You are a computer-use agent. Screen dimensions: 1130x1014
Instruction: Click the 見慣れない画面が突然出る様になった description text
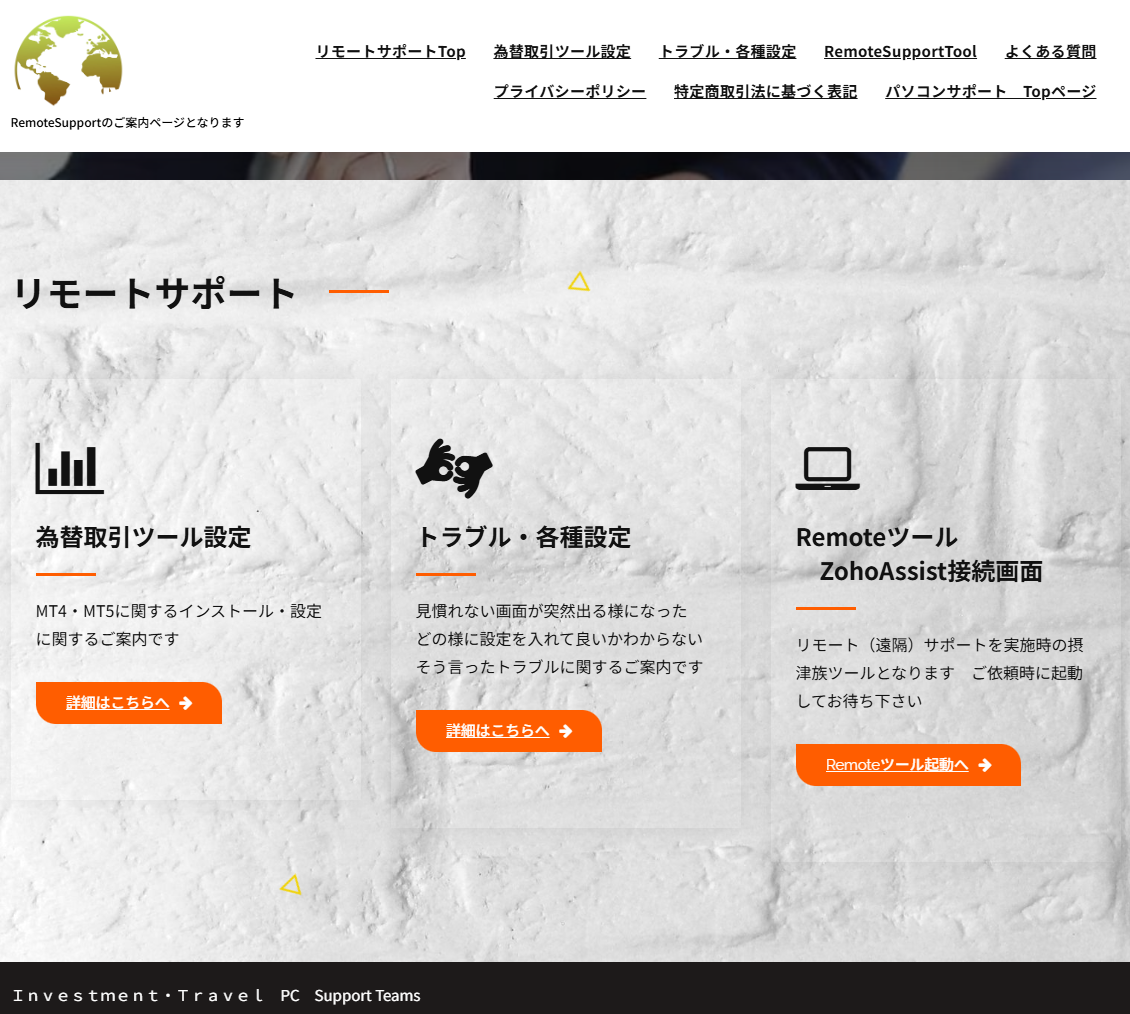point(559,639)
